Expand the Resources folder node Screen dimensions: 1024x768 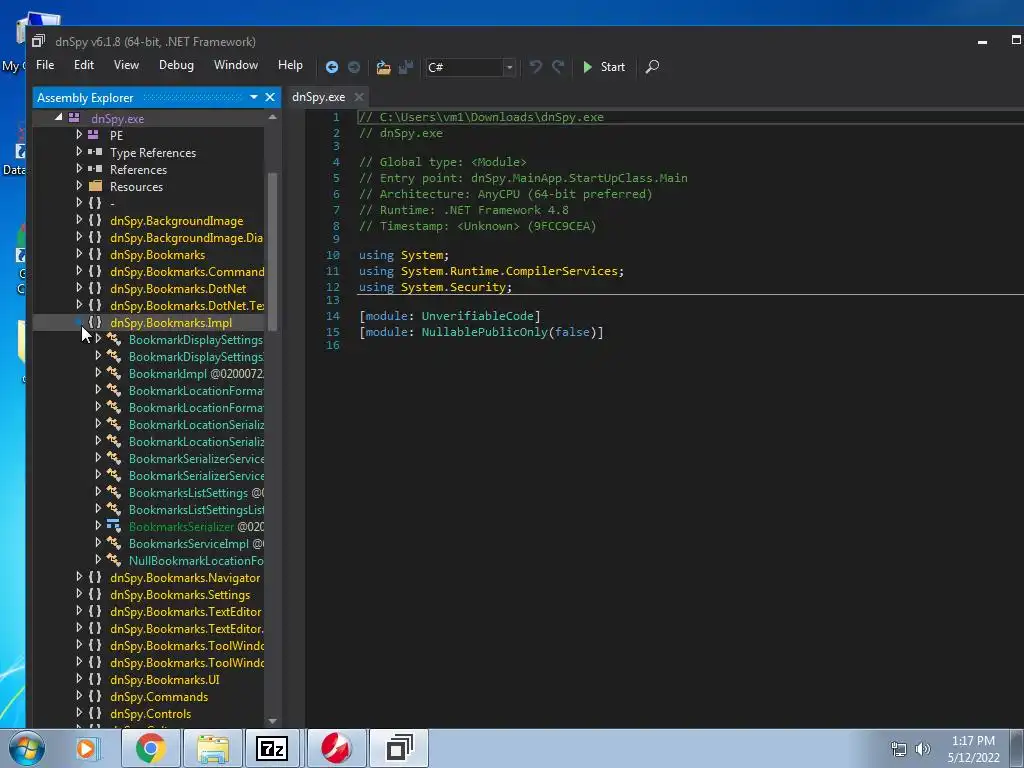point(79,185)
